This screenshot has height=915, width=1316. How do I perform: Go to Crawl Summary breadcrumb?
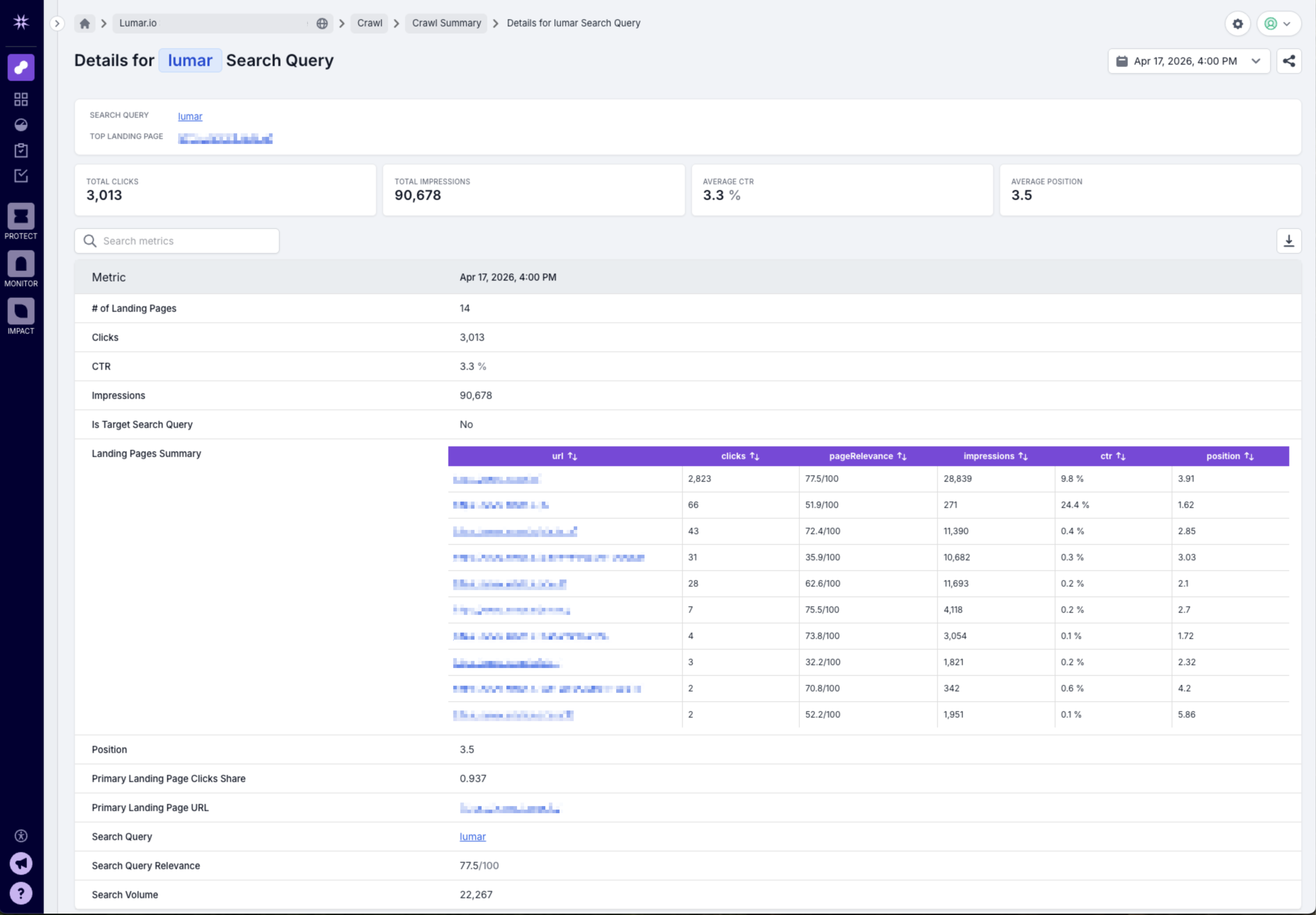point(446,23)
